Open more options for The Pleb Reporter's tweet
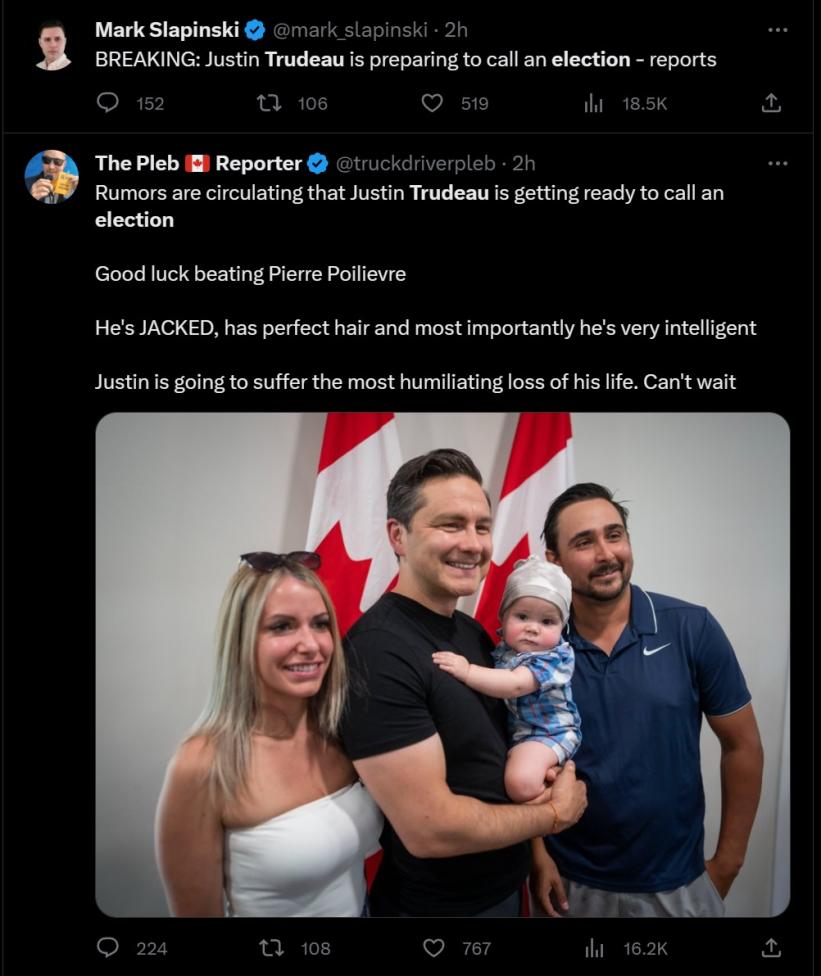The image size is (821, 976). 777,163
